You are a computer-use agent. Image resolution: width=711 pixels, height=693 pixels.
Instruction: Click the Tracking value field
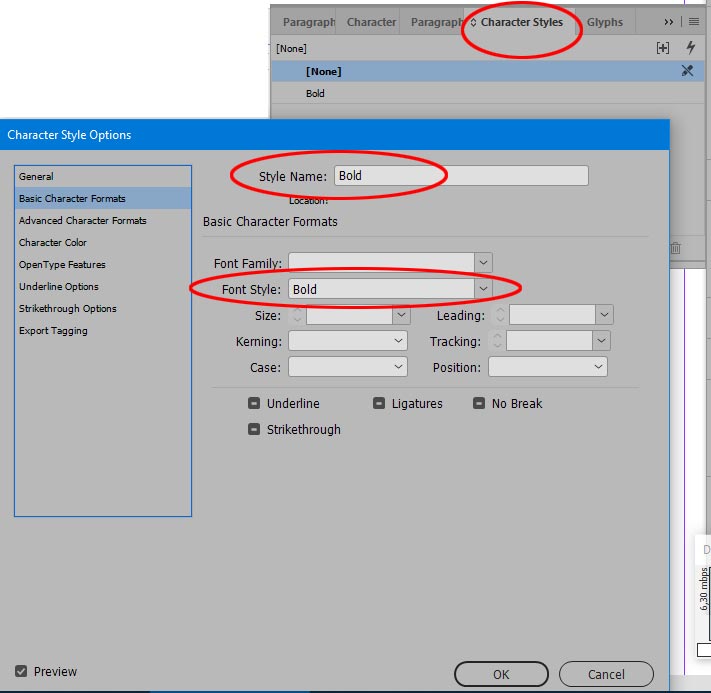(549, 341)
